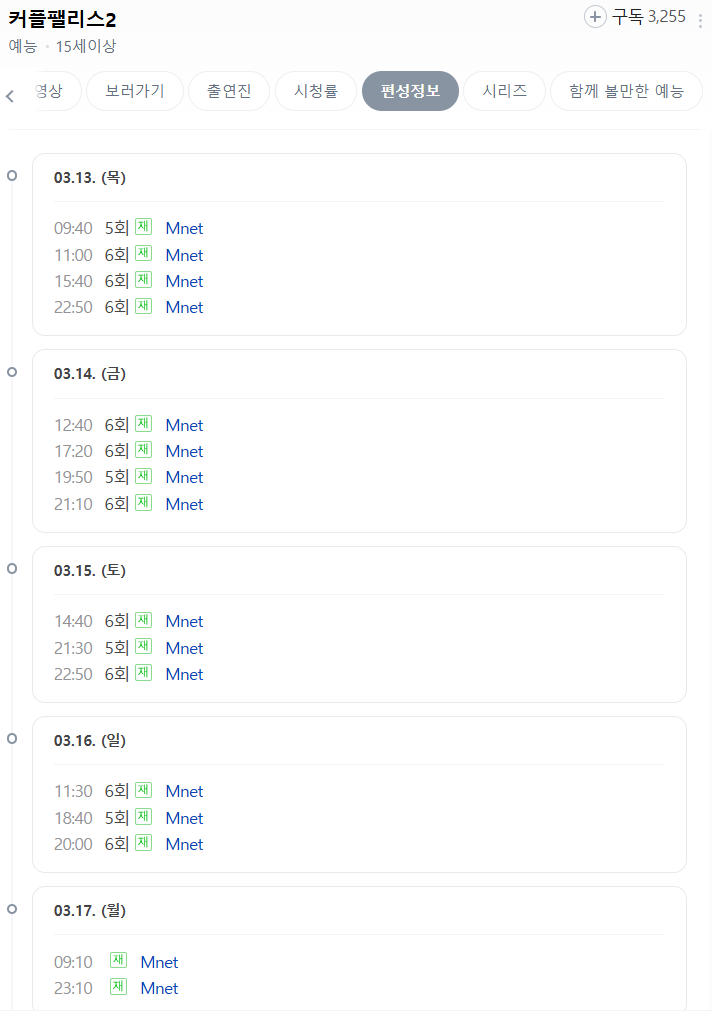This screenshot has width=712, height=1018.
Task: Click the timeline dot beside 03.13 (목)
Action: coord(12,175)
